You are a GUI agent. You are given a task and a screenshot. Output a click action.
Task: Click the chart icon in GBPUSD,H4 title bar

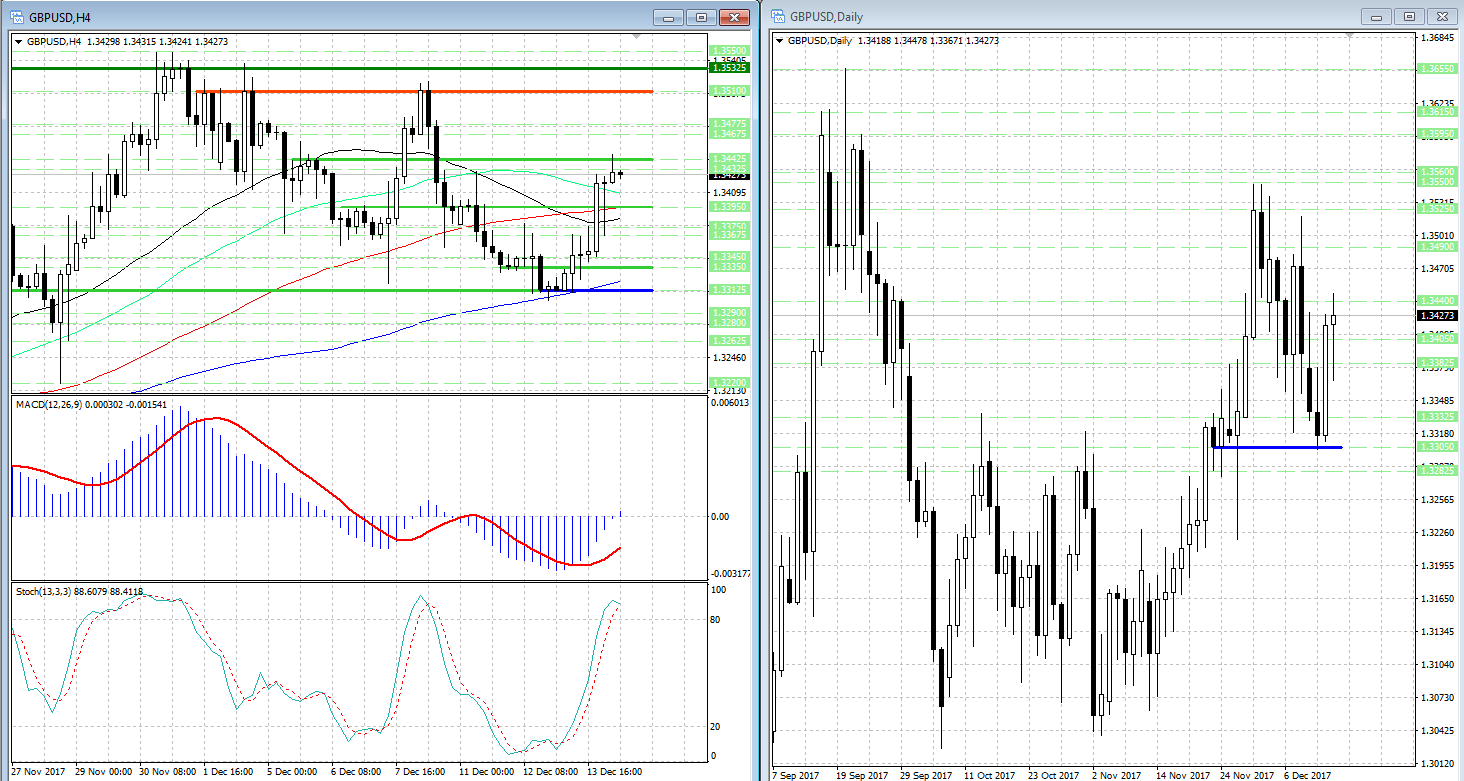(x=16, y=17)
